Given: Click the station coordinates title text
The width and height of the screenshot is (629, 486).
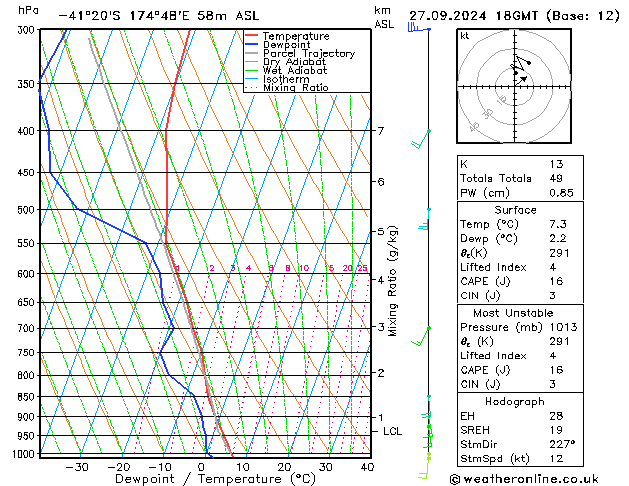Looking at the screenshot, I should [159, 16].
